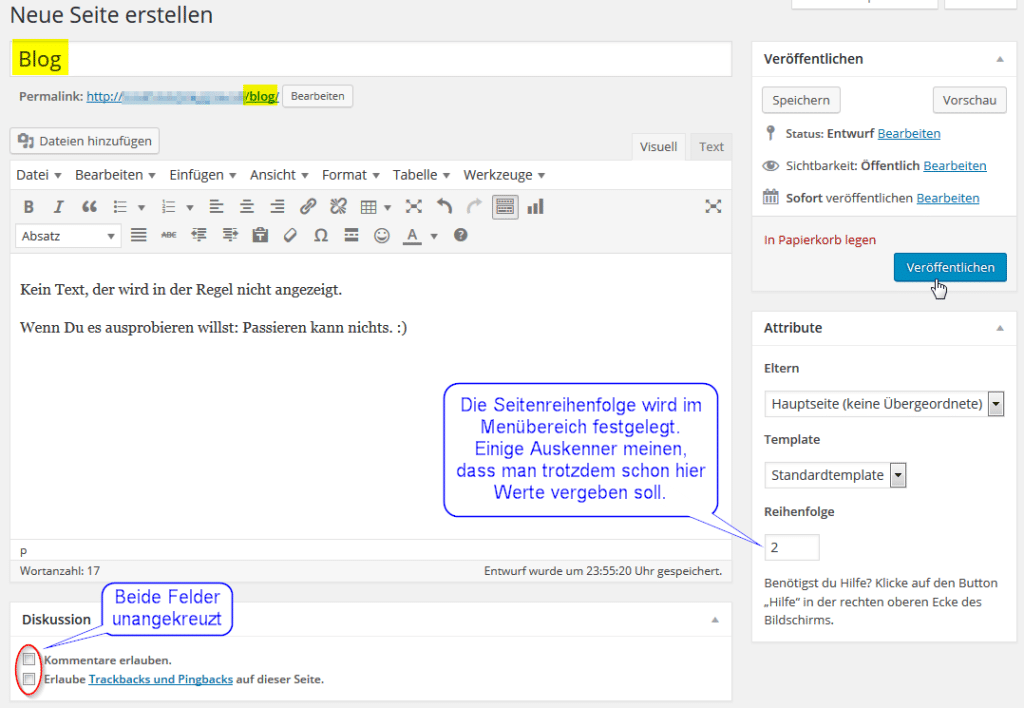Undo the last editing change
The image size is (1024, 708).
pyautogui.click(x=446, y=207)
